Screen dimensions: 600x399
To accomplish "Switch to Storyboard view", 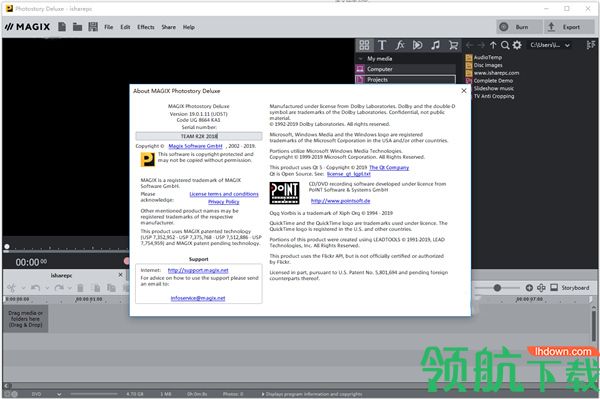I will click(570, 288).
